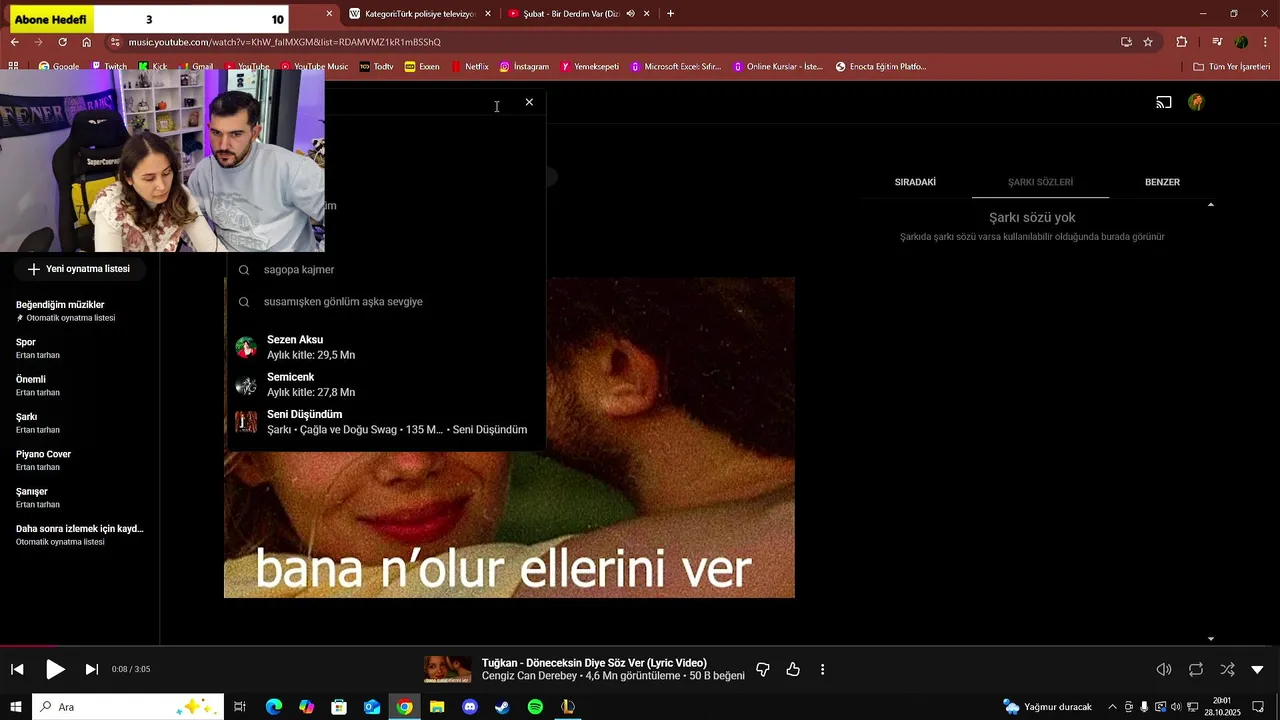Click the Cast to device icon

point(1164,102)
